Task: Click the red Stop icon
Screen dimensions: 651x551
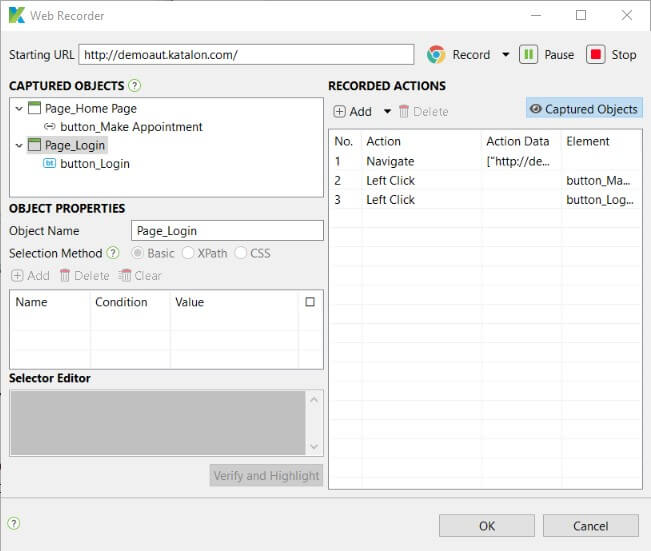Action: pyautogui.click(x=596, y=54)
